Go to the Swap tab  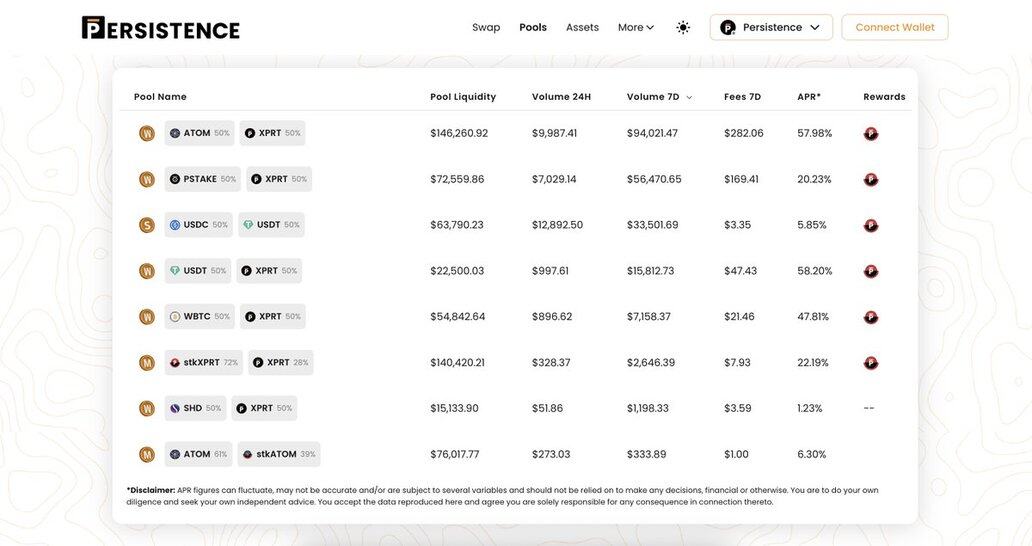486,28
